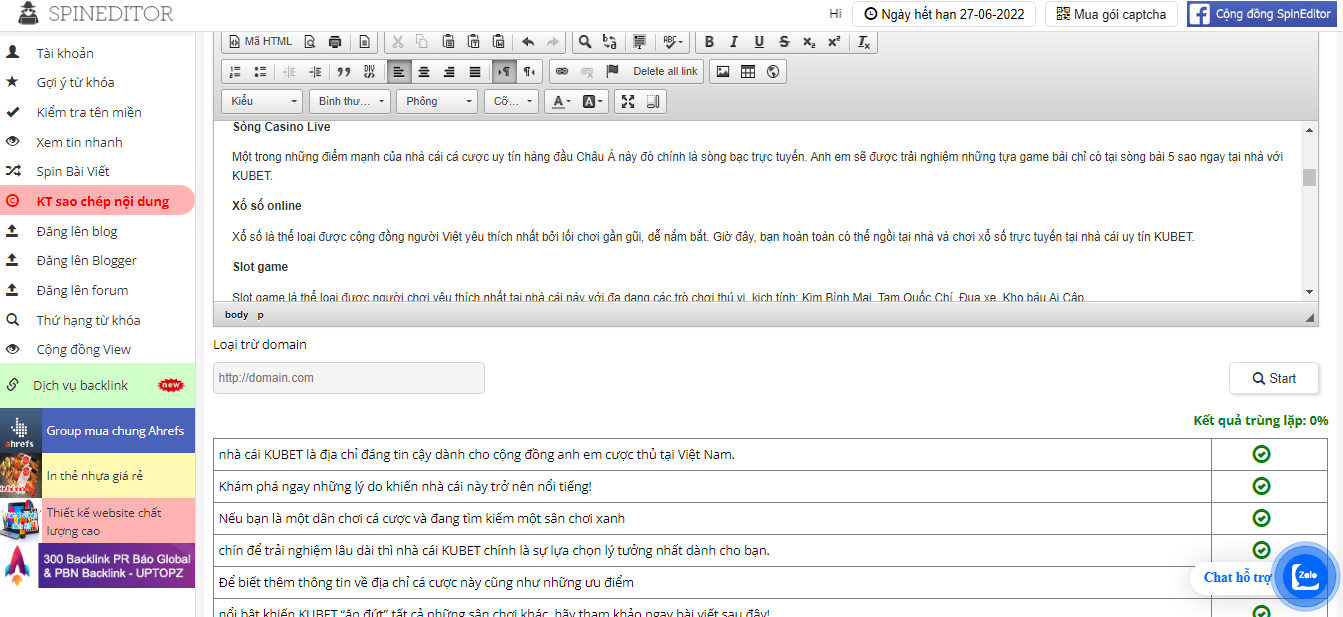Set text direction right to left
Screen dimensions: 1343x617
(x=529, y=72)
